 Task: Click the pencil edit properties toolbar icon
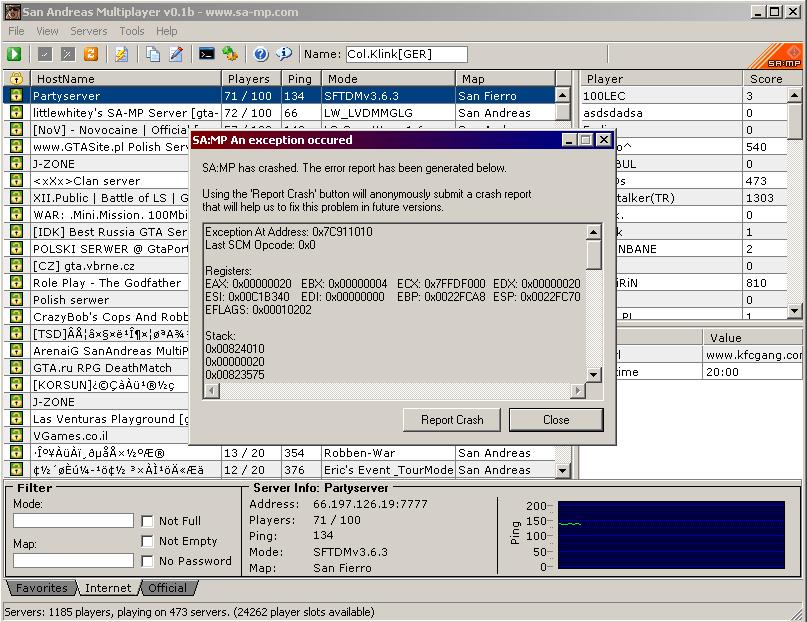coord(176,54)
